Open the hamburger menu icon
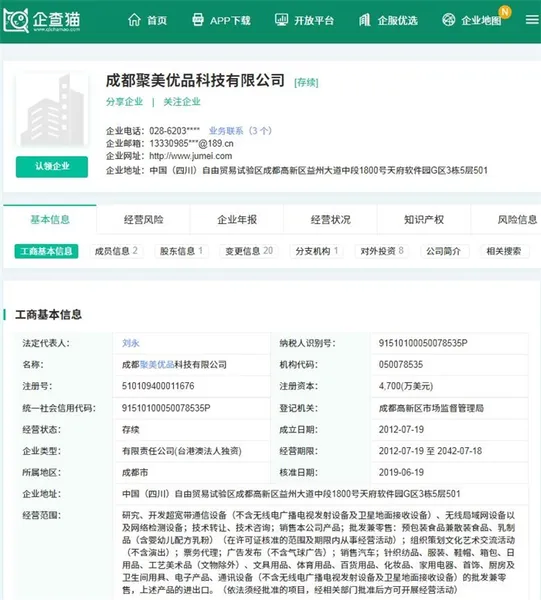This screenshot has height=600, width=541. coord(532,20)
